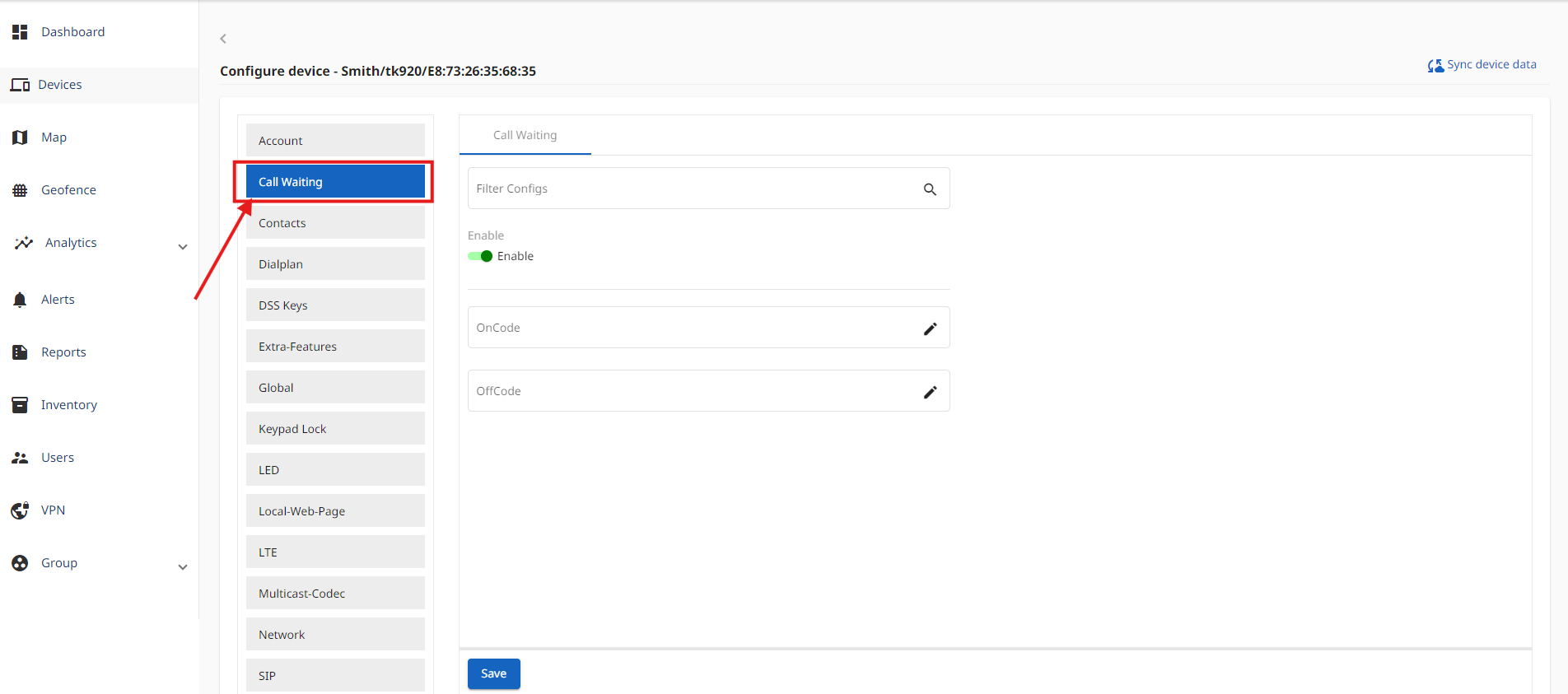The image size is (1568, 694).
Task: Click the Devices monitor icon
Action: [x=20, y=85]
